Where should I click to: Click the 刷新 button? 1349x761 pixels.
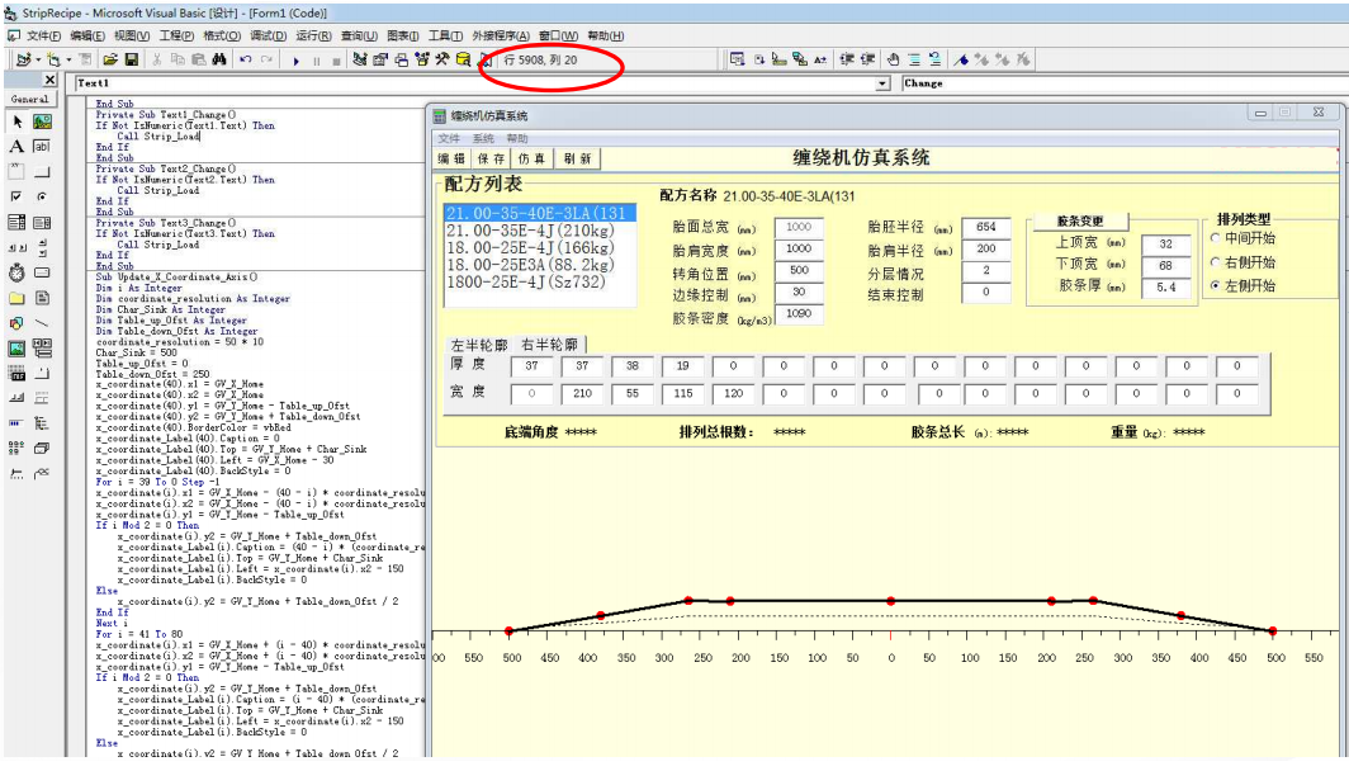[x=577, y=158]
